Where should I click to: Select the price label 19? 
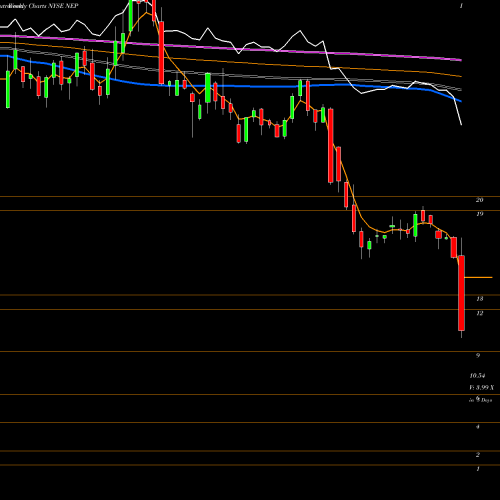click(479, 214)
